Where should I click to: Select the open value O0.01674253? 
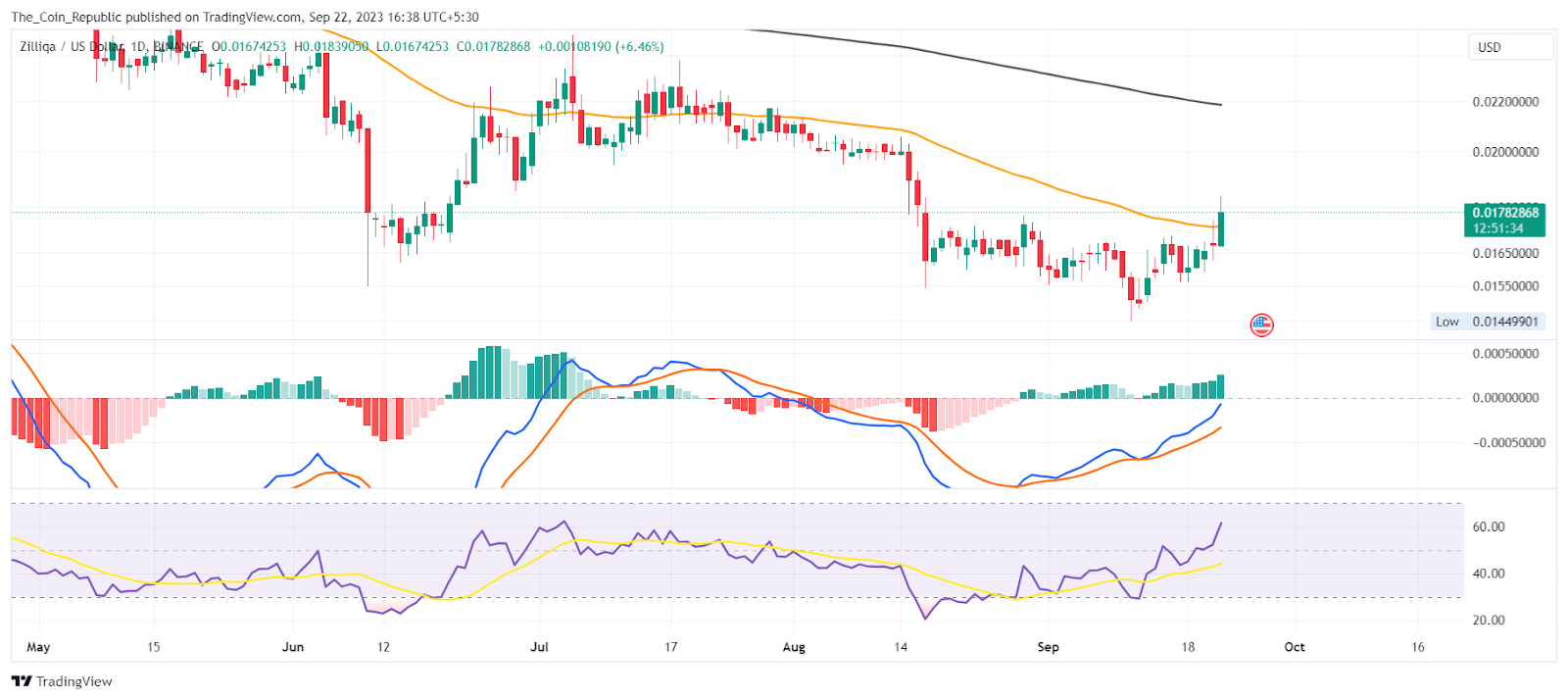(x=249, y=46)
